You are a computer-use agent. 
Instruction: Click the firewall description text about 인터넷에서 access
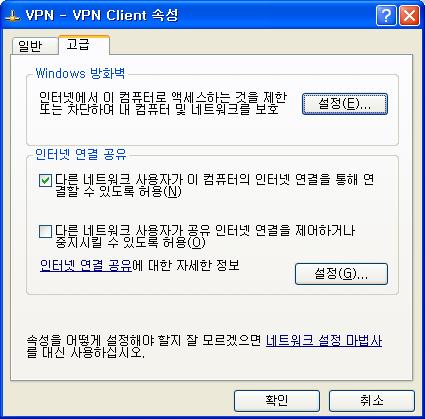163,103
